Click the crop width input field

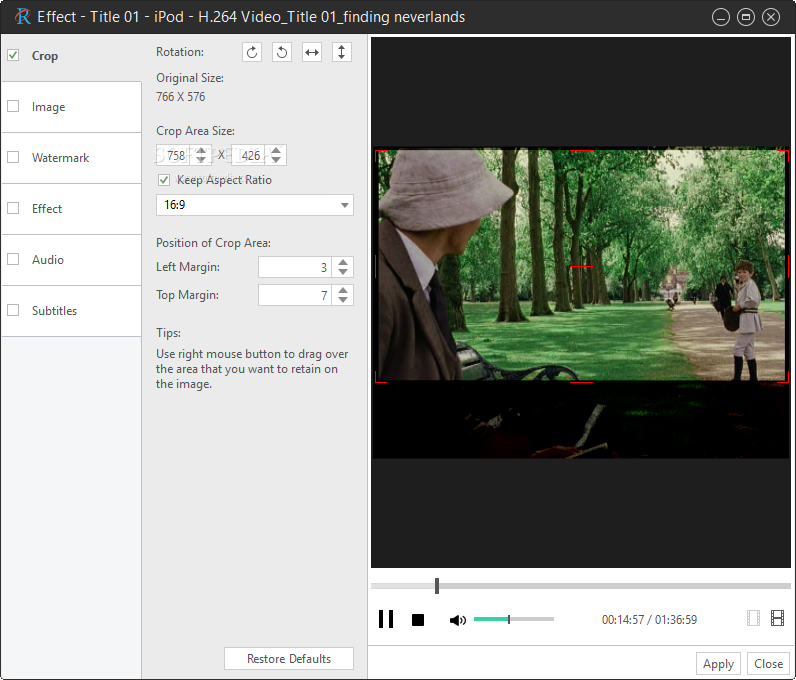tap(174, 155)
